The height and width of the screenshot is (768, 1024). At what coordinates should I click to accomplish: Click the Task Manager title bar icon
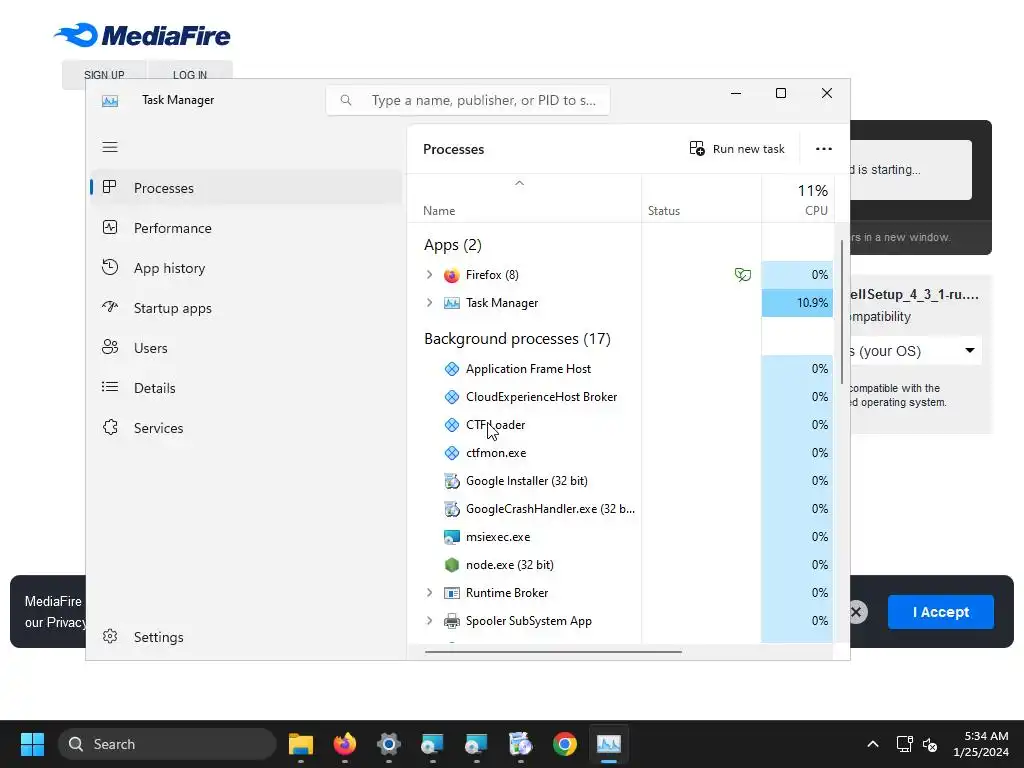coord(110,101)
